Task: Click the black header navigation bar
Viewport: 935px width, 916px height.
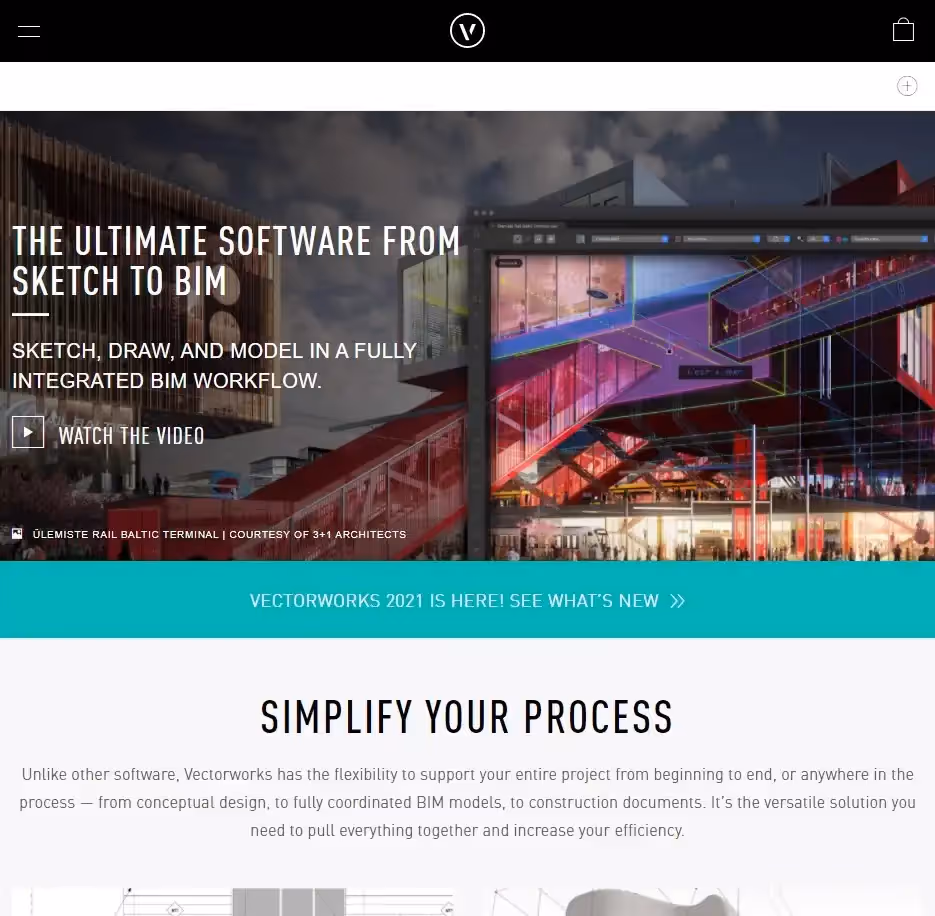Action: tap(467, 30)
